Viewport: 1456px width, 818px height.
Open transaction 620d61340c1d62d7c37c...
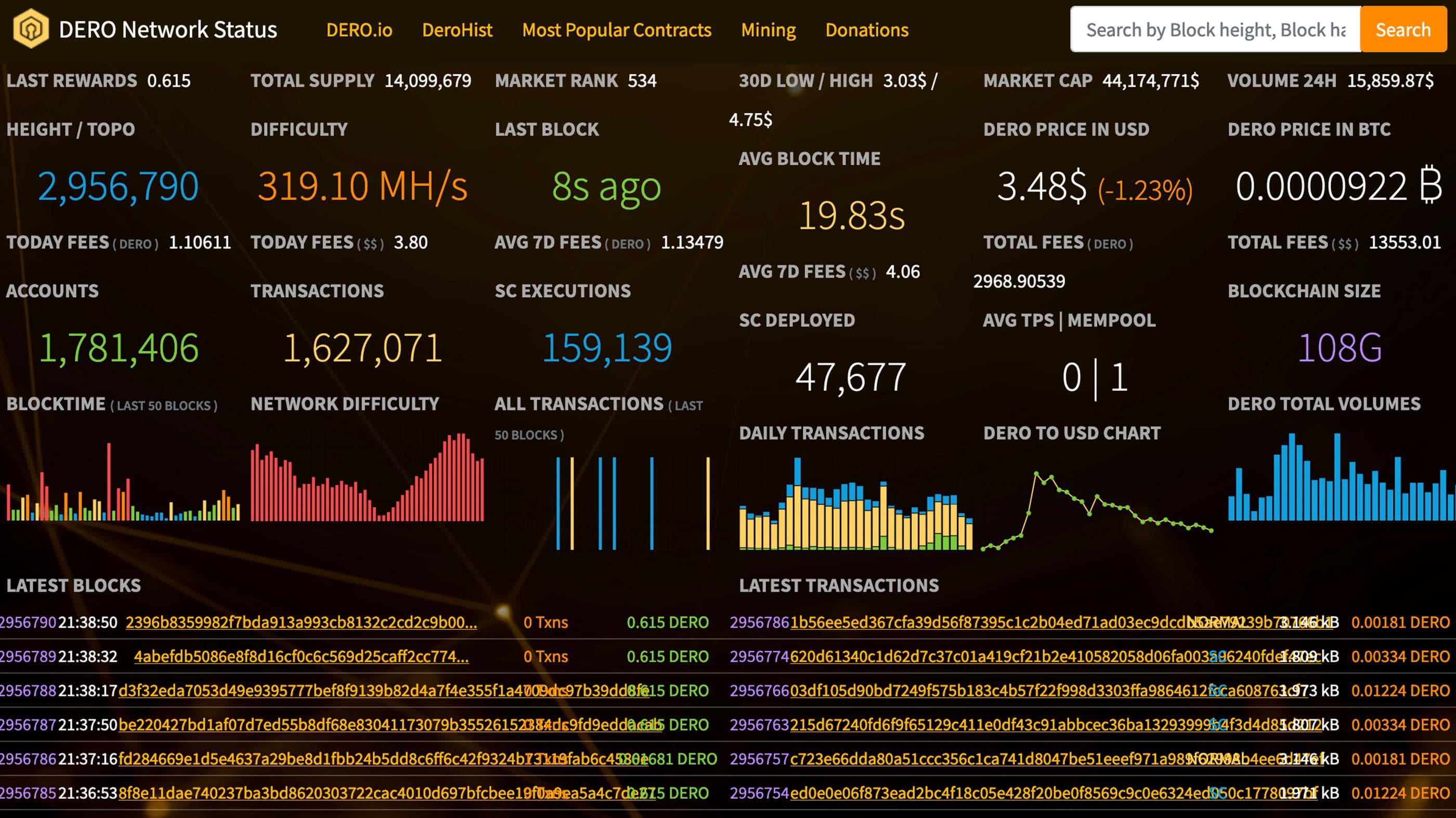point(1055,656)
